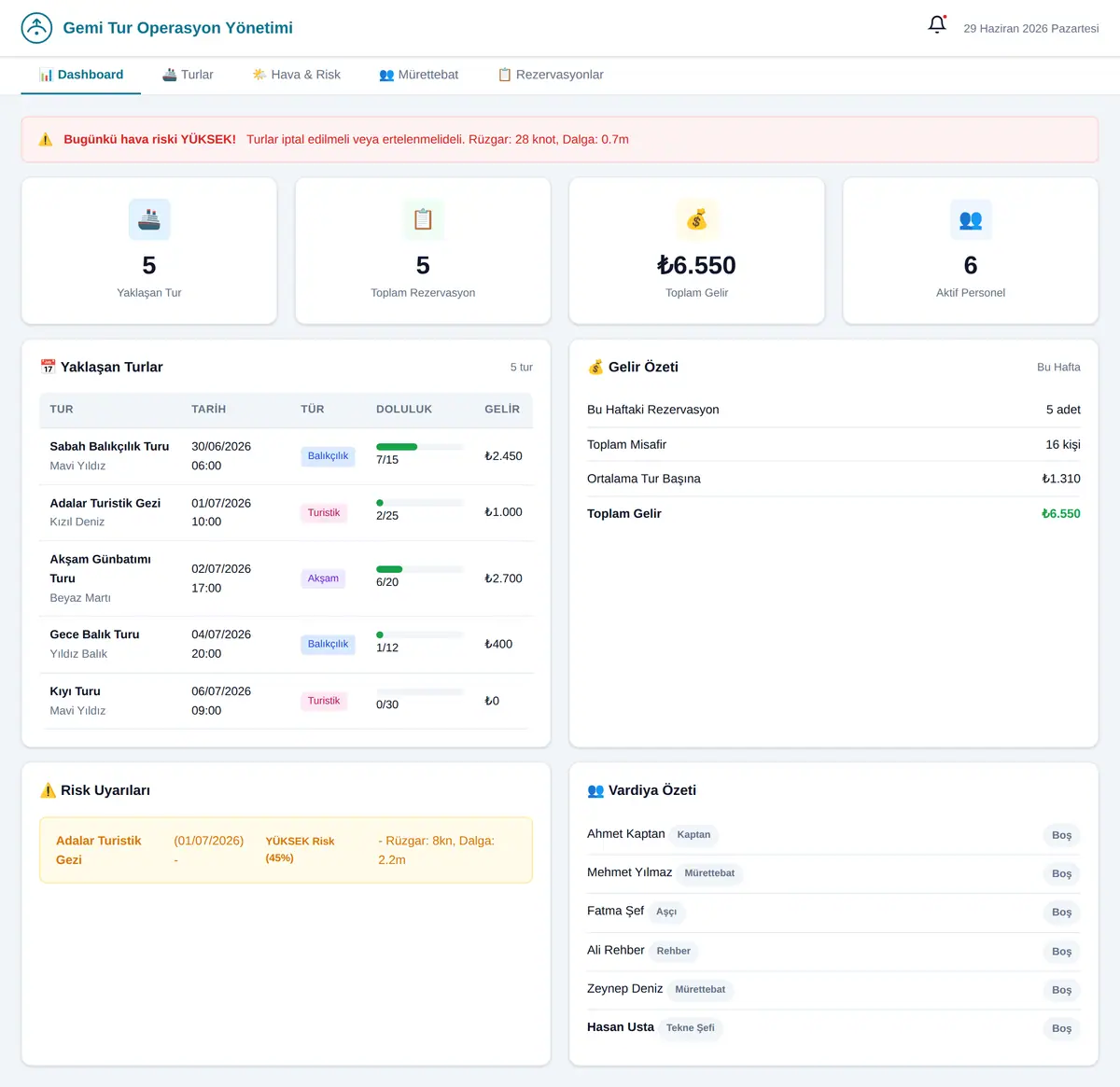Viewport: 1120px width, 1087px height.
Task: Click the Sabah Balıkçılık Turu occupancy bar
Action: (420, 447)
